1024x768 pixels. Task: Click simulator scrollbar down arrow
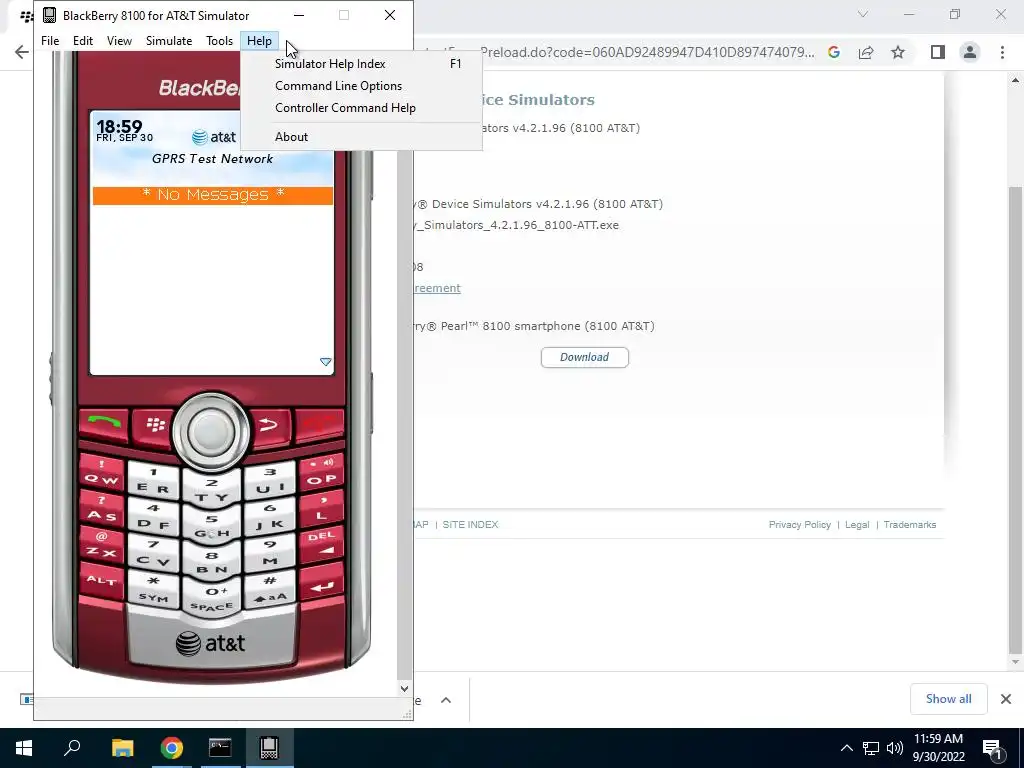[x=404, y=688]
